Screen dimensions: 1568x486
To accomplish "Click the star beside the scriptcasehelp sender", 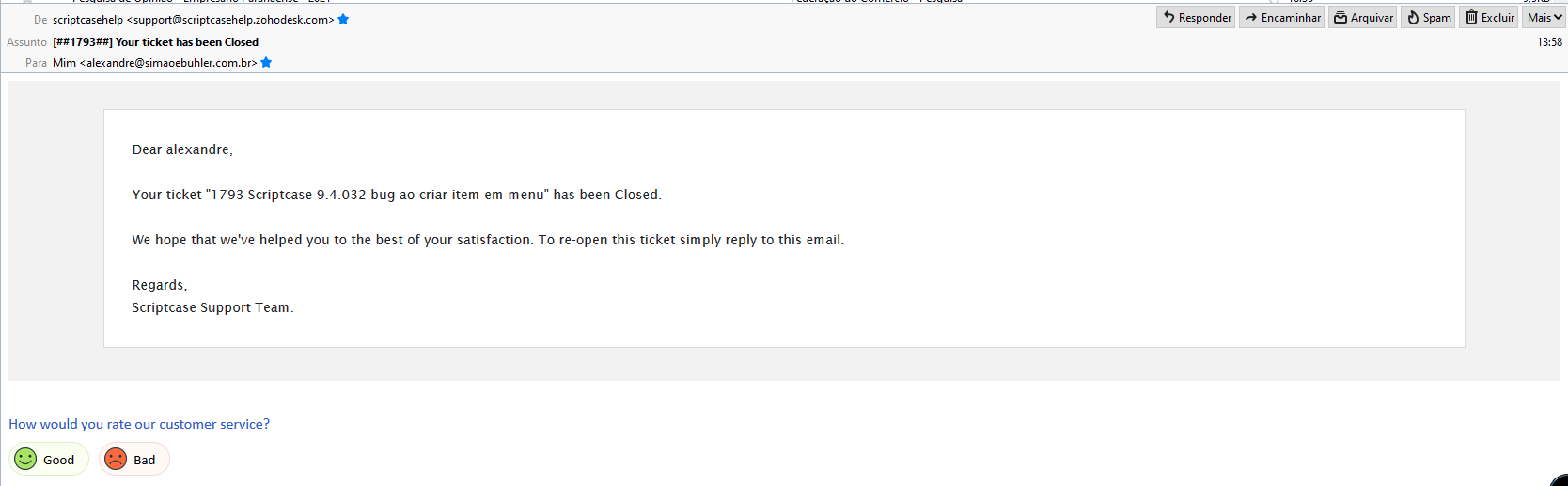I will click(x=343, y=20).
